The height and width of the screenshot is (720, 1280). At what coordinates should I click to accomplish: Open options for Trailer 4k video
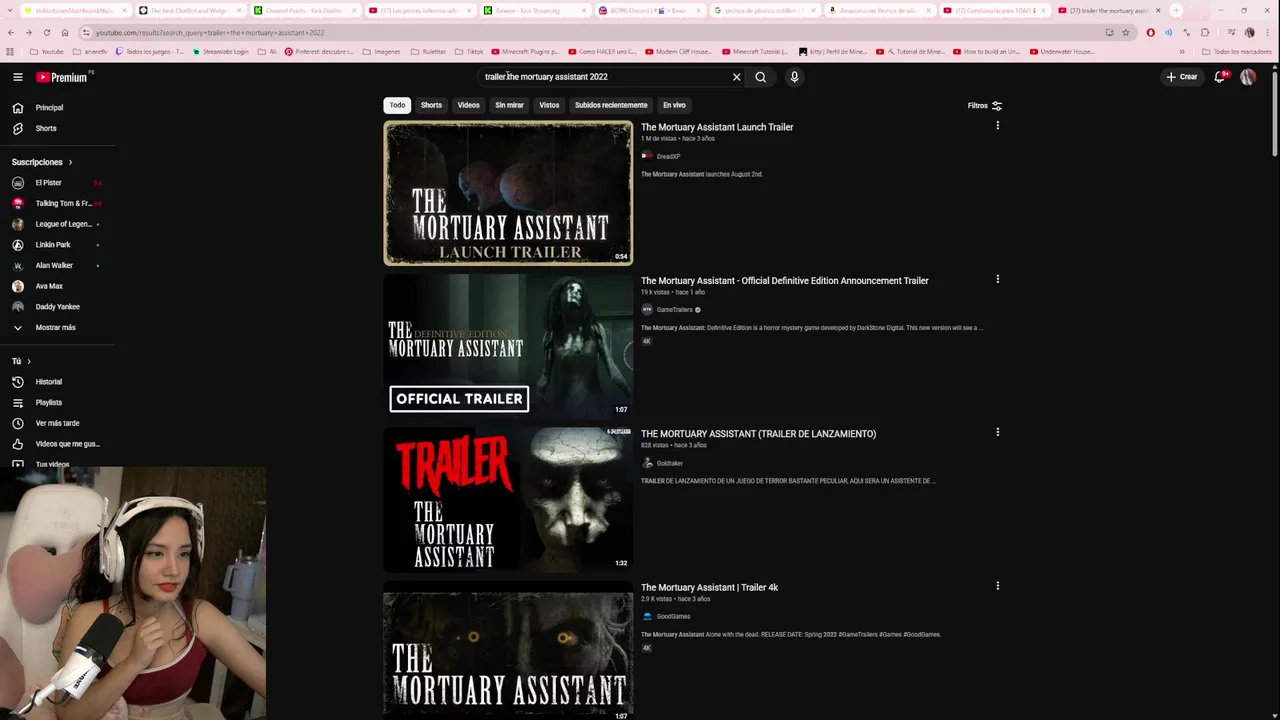(997, 586)
